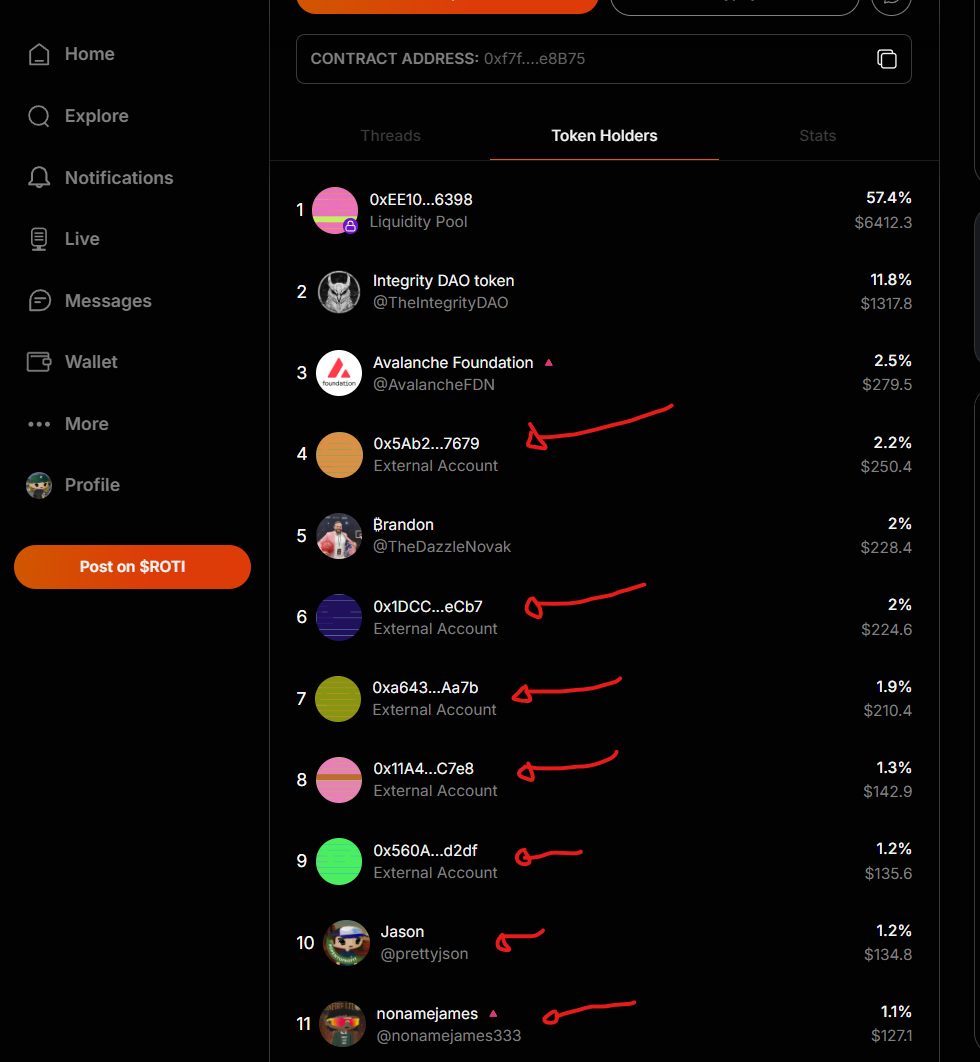Click the Avalanche Foundation holder name
The height and width of the screenshot is (1062, 980).
tap(453, 363)
